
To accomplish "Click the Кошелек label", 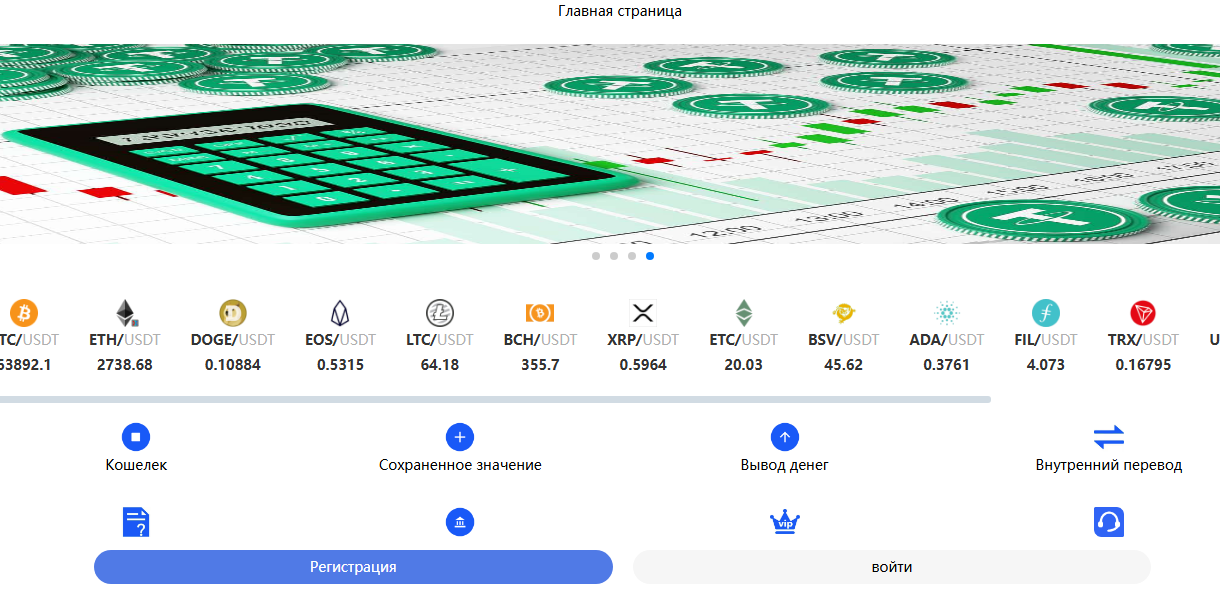I will pyautogui.click(x=136, y=465).
